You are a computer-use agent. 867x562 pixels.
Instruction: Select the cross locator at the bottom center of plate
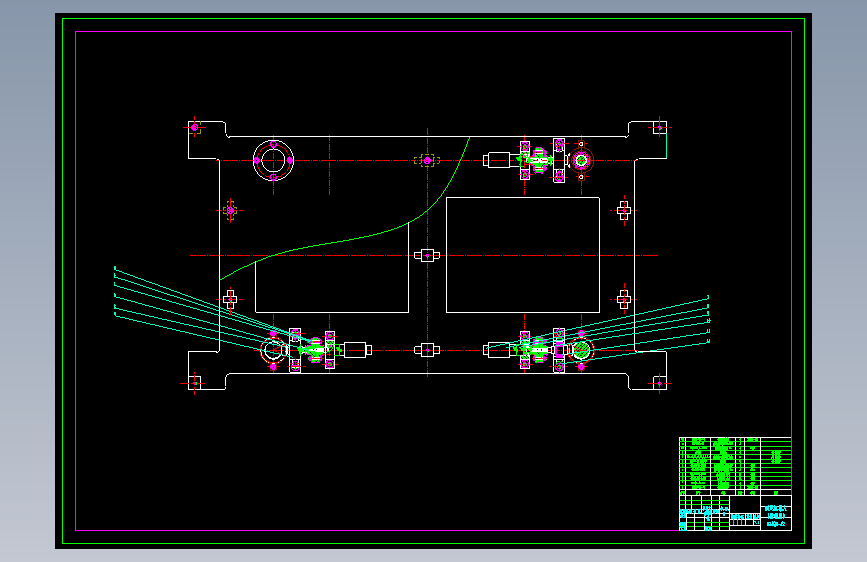click(427, 350)
